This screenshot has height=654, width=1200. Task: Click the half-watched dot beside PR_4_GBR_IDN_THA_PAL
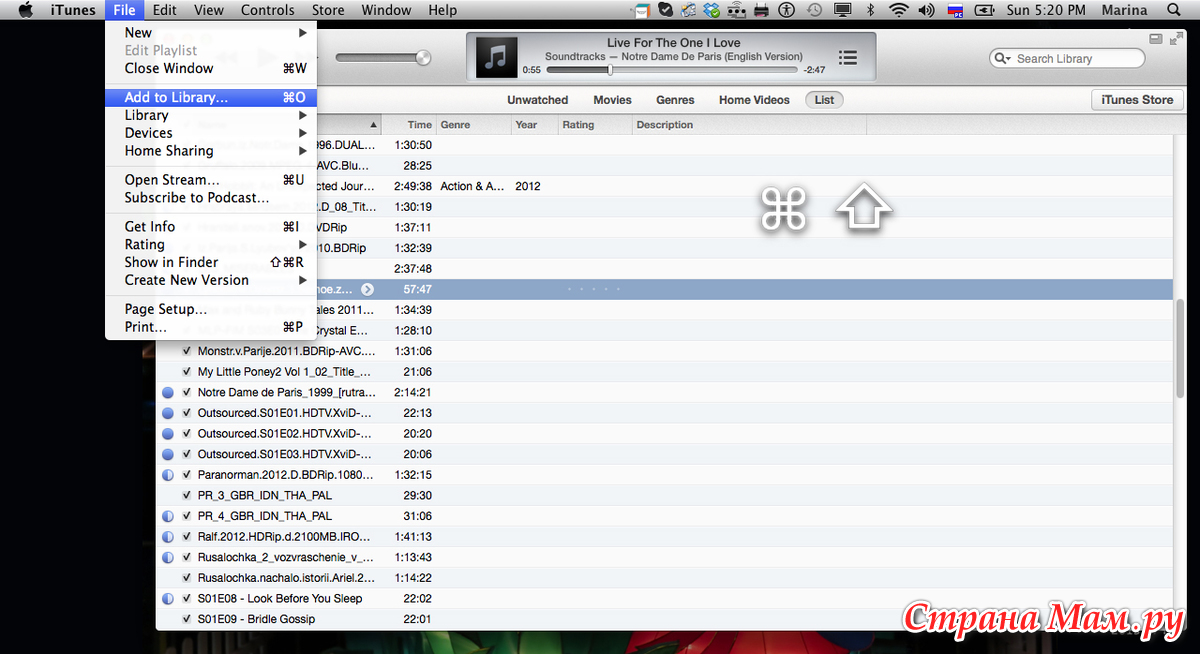pyautogui.click(x=168, y=516)
